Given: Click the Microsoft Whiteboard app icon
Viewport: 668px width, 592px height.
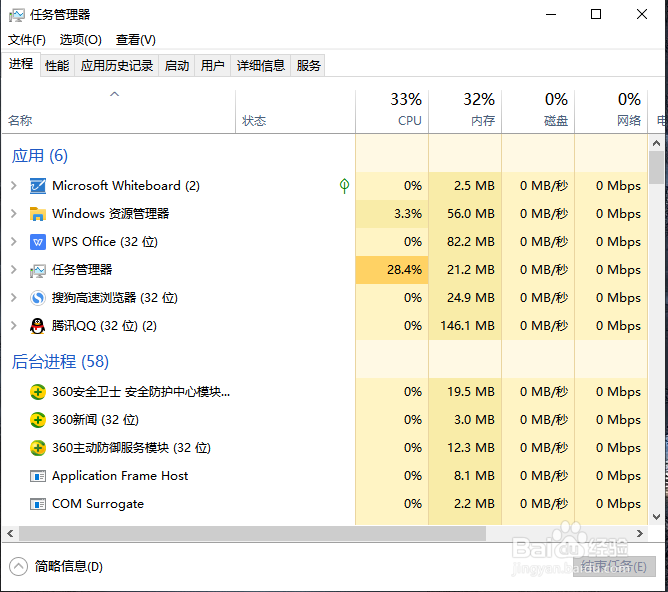Looking at the screenshot, I should [x=37, y=186].
